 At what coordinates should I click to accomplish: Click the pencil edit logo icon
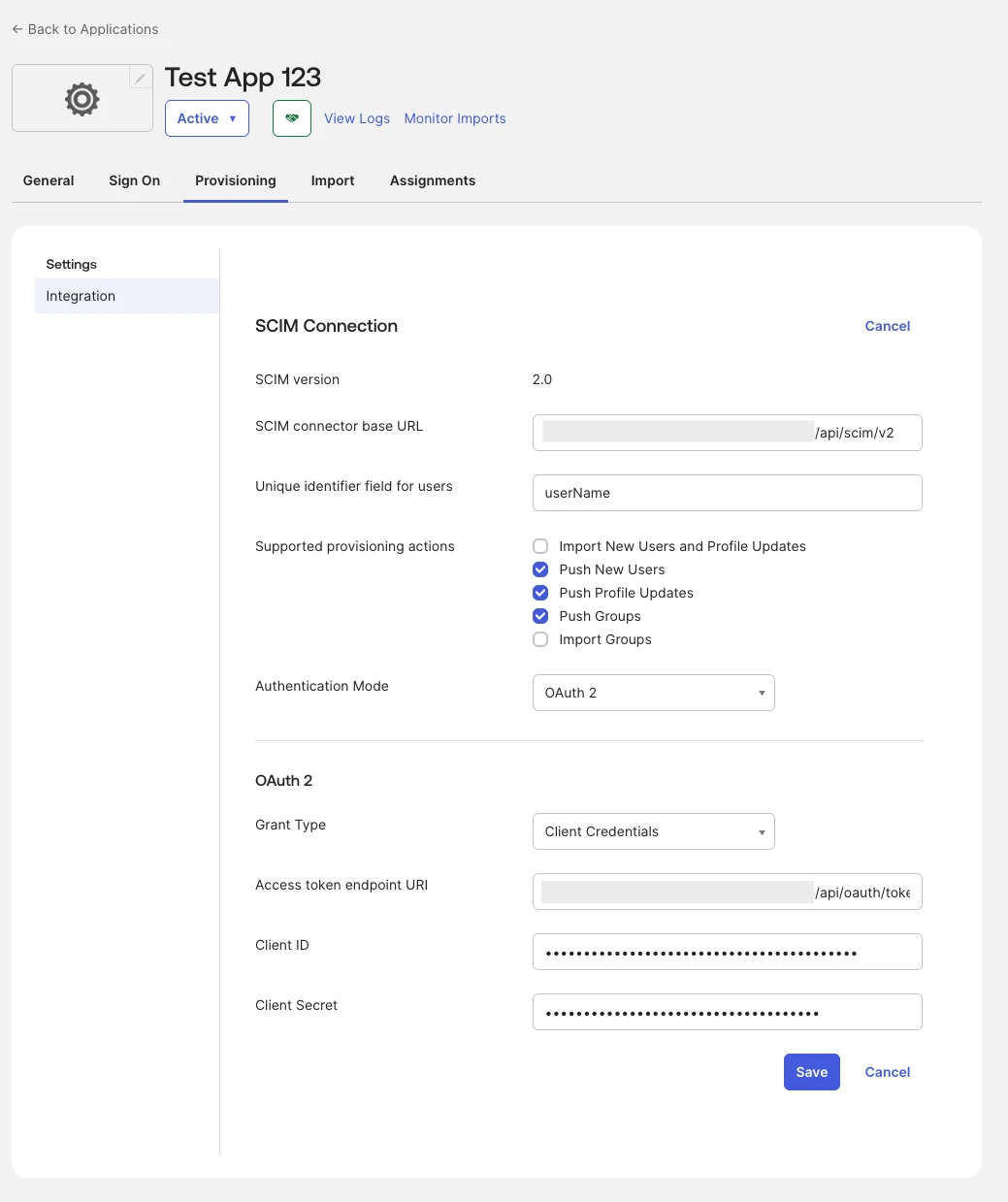click(x=141, y=78)
